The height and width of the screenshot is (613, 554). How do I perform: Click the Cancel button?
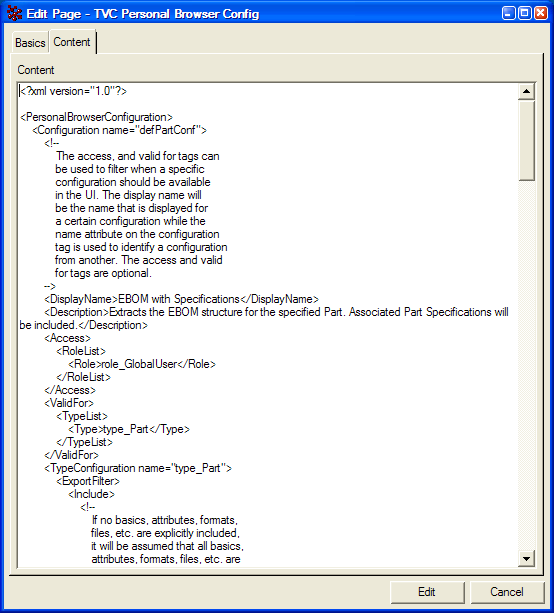[507, 592]
